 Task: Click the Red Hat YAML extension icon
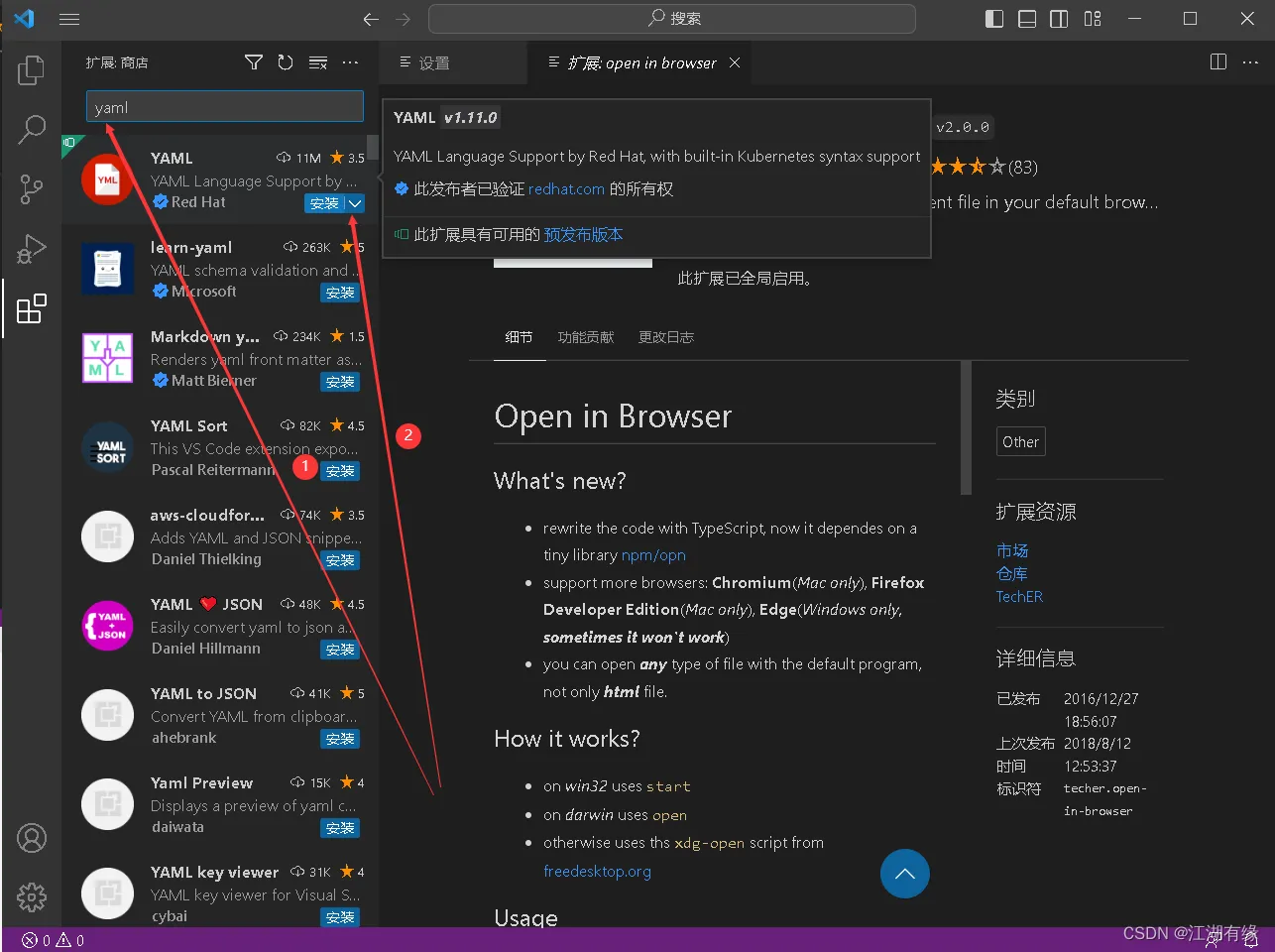[107, 179]
